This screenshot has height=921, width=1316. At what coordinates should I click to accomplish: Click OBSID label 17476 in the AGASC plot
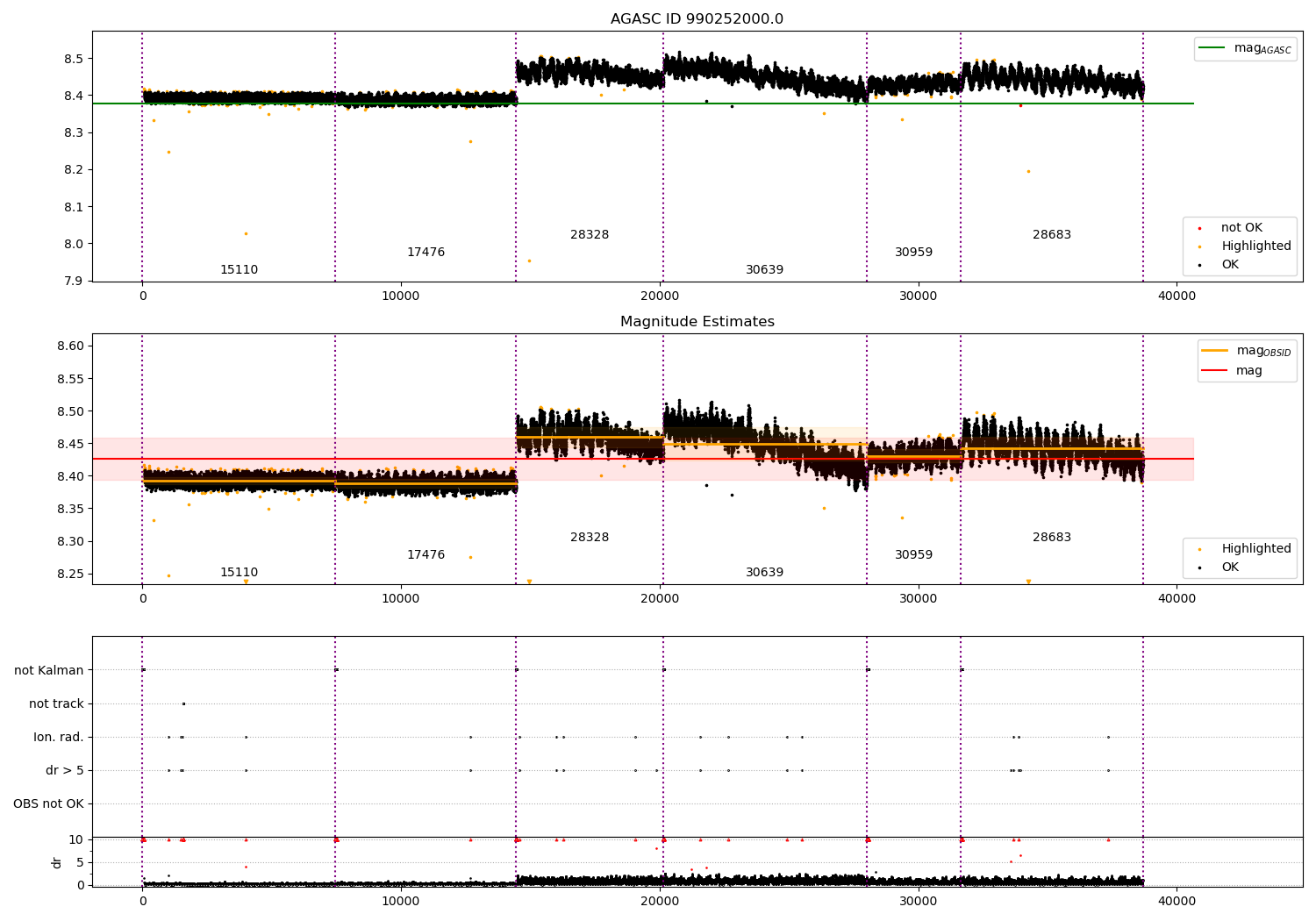(x=426, y=253)
